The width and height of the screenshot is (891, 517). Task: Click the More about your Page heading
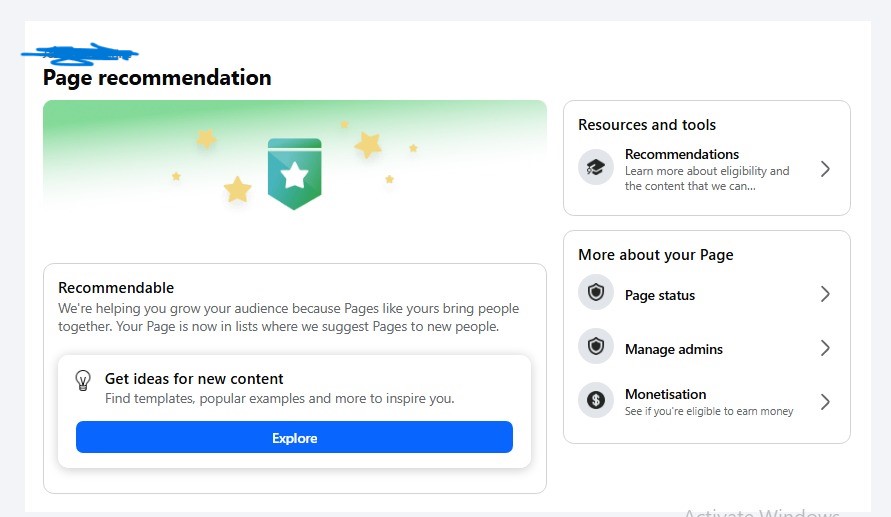(x=655, y=255)
